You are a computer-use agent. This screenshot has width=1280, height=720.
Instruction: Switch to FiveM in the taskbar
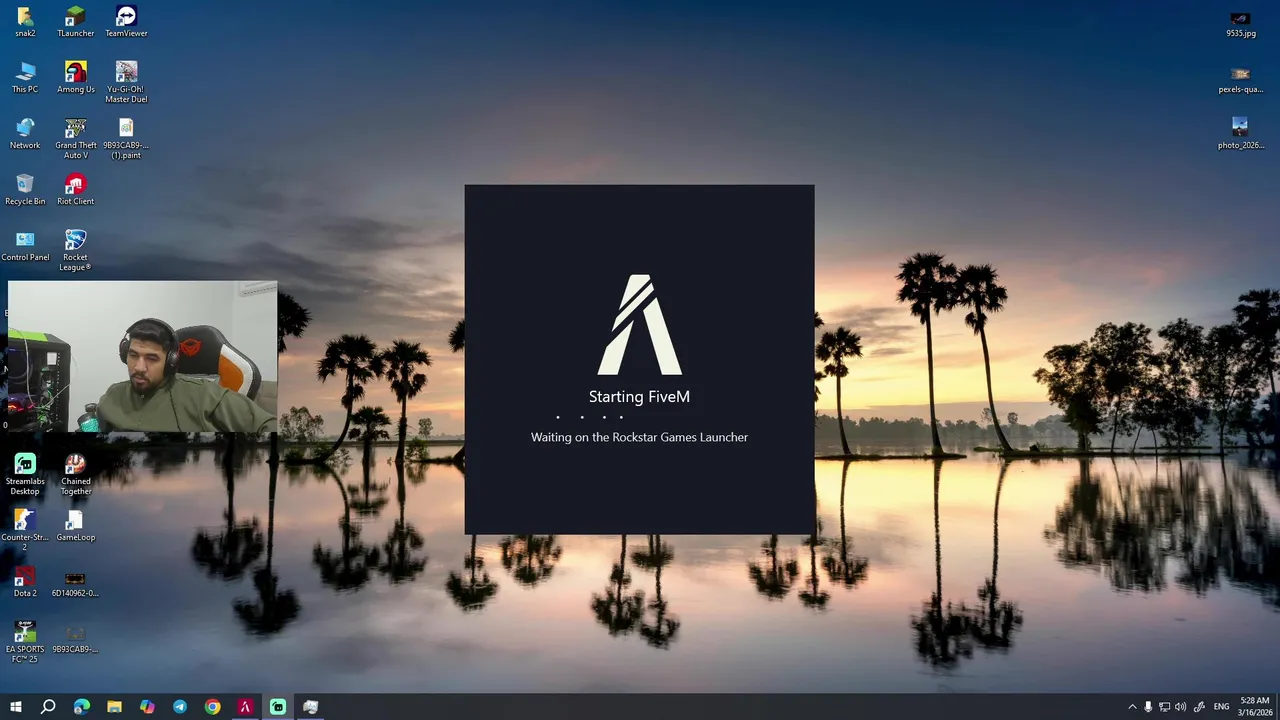point(245,707)
